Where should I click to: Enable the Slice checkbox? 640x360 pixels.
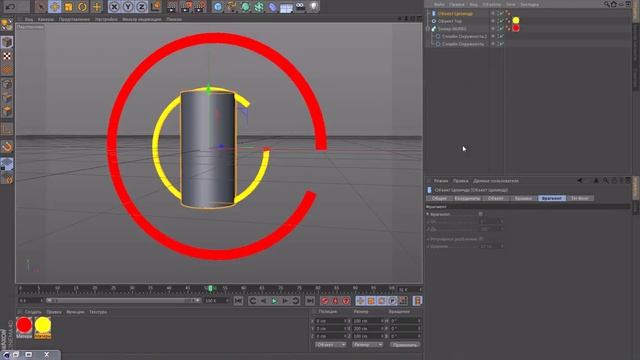click(480, 214)
